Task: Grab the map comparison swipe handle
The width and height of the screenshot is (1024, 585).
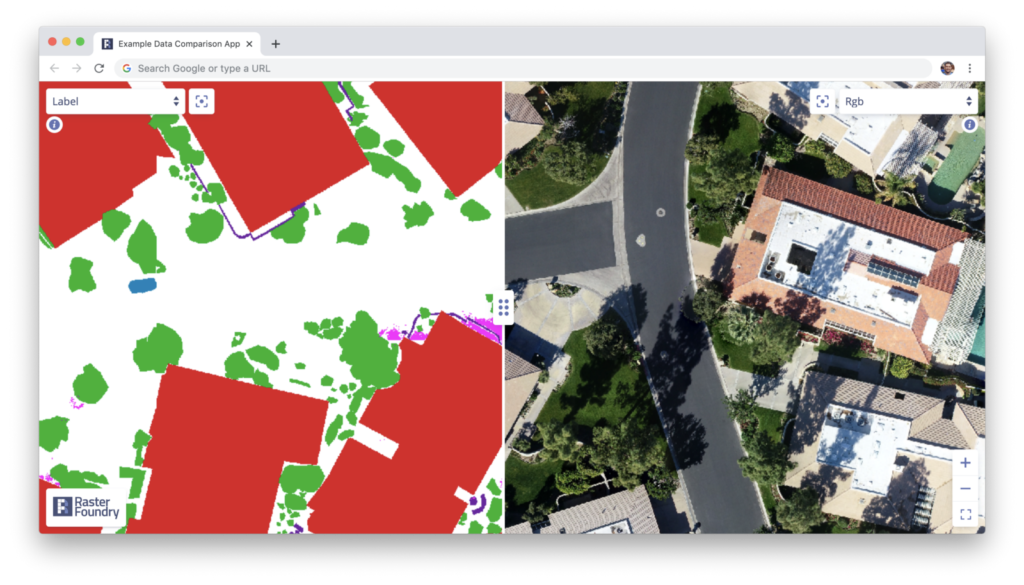Action: (503, 306)
